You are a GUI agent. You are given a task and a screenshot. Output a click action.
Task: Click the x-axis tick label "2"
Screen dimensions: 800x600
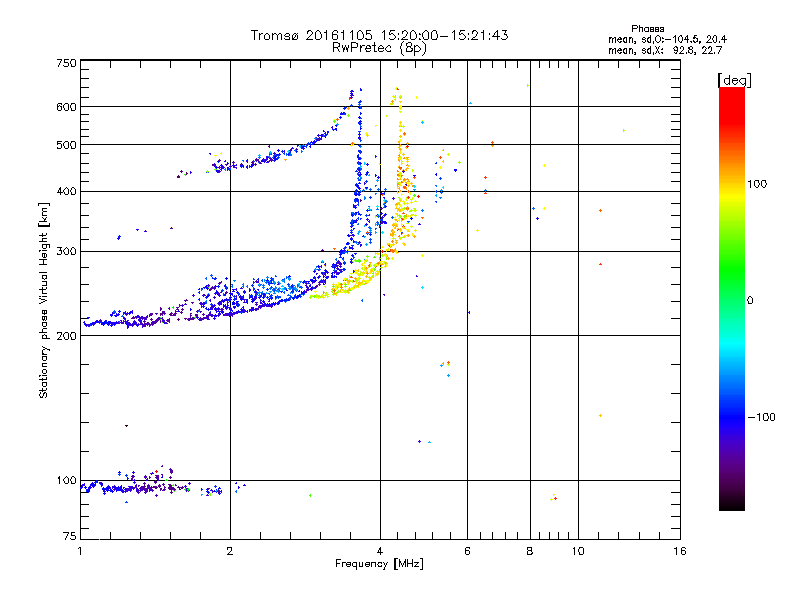[x=230, y=551]
